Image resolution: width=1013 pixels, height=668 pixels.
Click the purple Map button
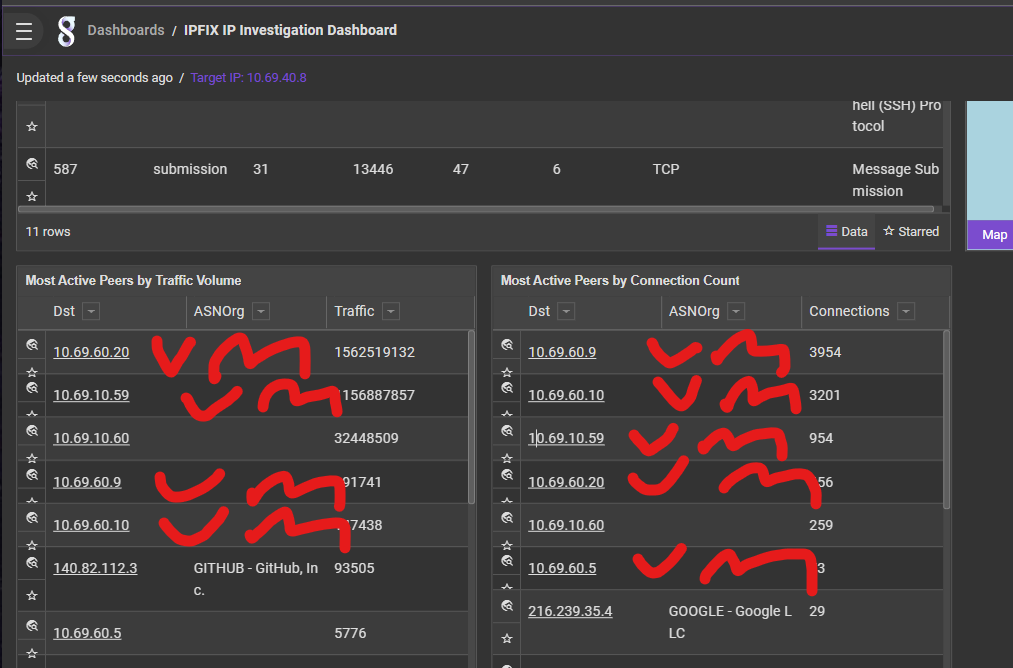pyautogui.click(x=994, y=235)
